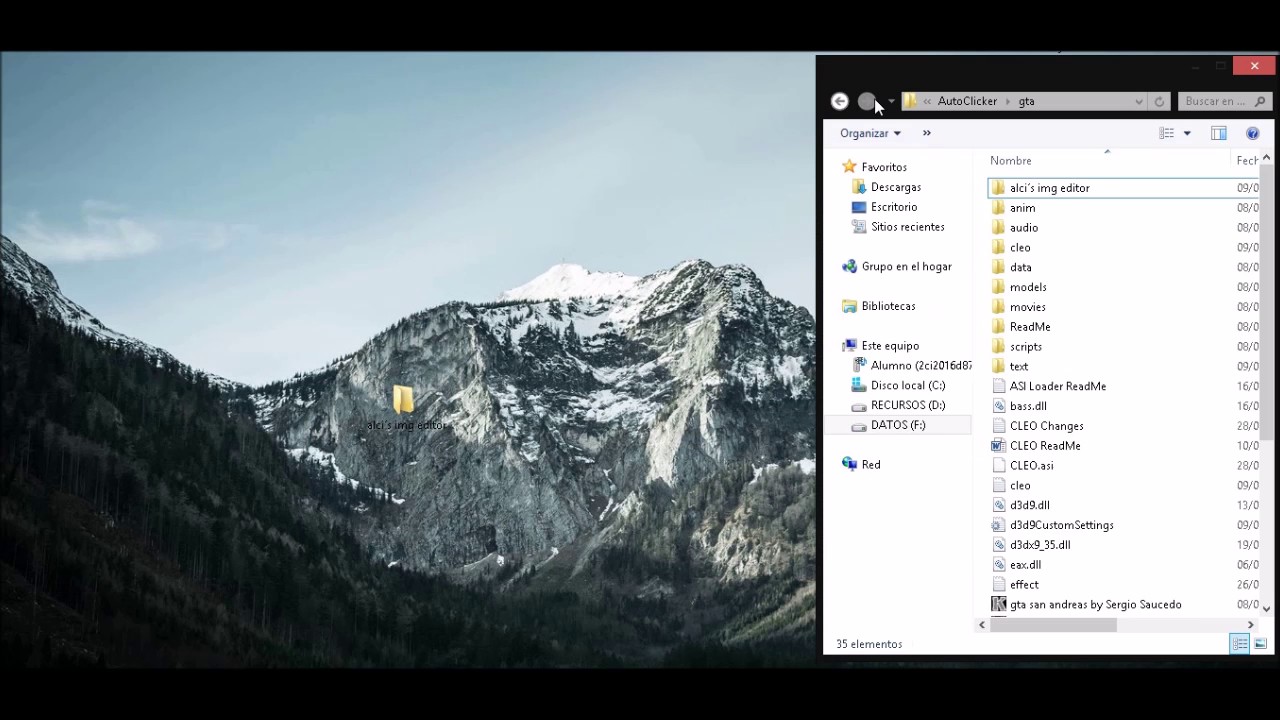The image size is (1280, 720).
Task: Select the scripts folder
Action: (x=1026, y=346)
